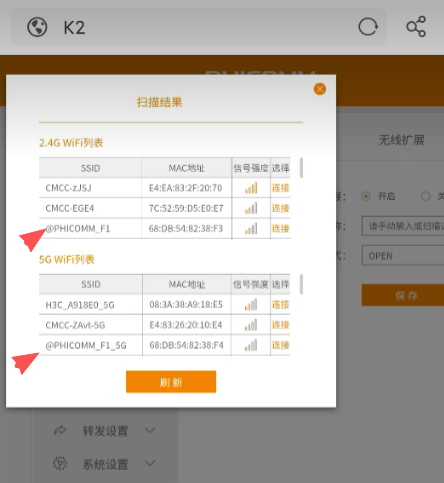Select the @PHICOMM_F1_5G SSID cell
Viewport: 444px width, 483px height.
(x=91, y=345)
